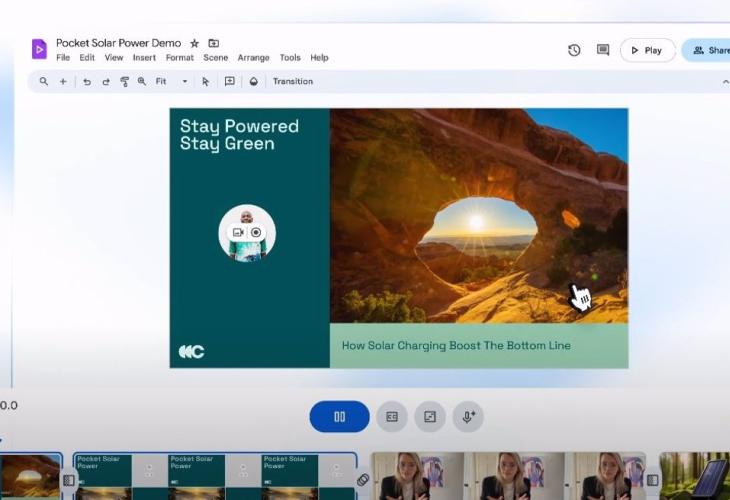Click the undo arrow in the toolbar
The image size is (730, 500).
(87, 82)
